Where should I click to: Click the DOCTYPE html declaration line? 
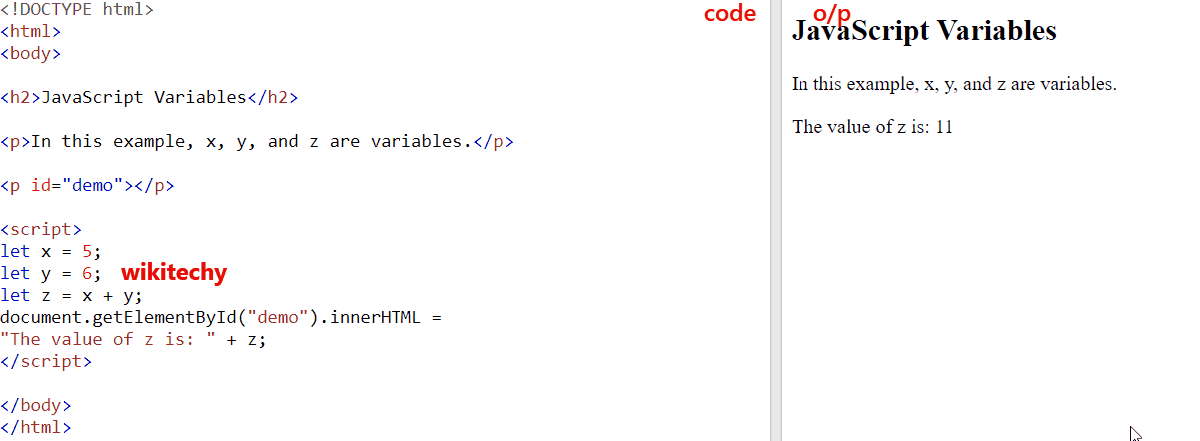77,11
